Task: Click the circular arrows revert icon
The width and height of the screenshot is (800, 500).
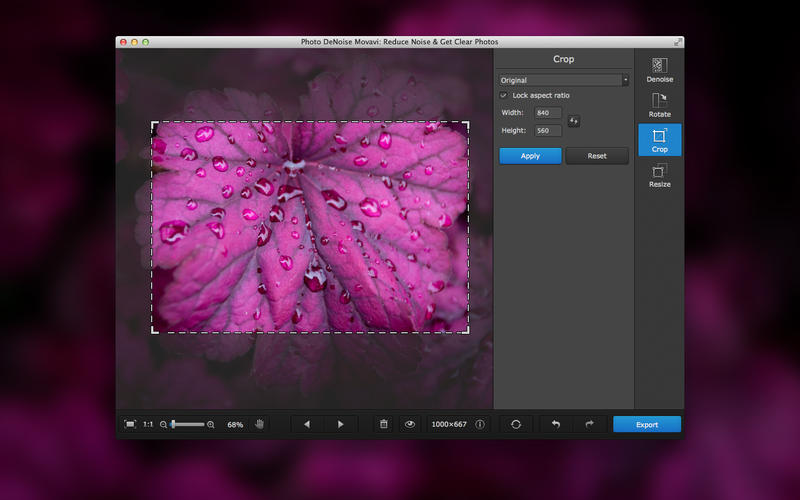Action: [516, 424]
